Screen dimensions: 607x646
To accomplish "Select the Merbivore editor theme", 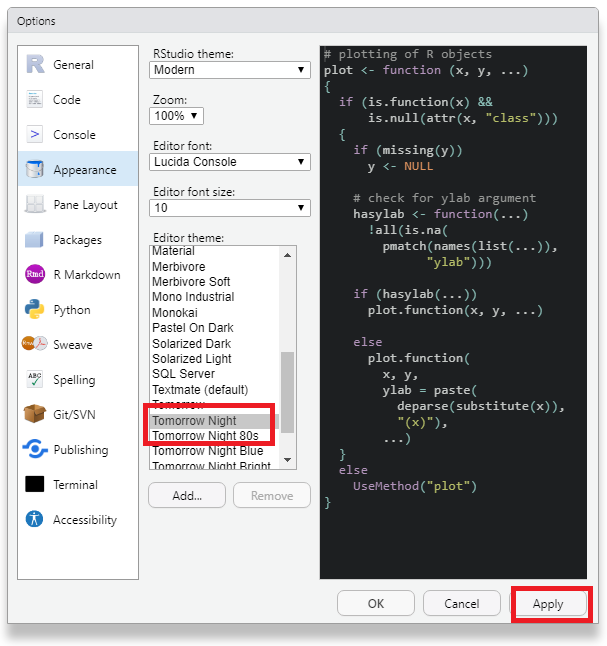I will coord(214,267).
